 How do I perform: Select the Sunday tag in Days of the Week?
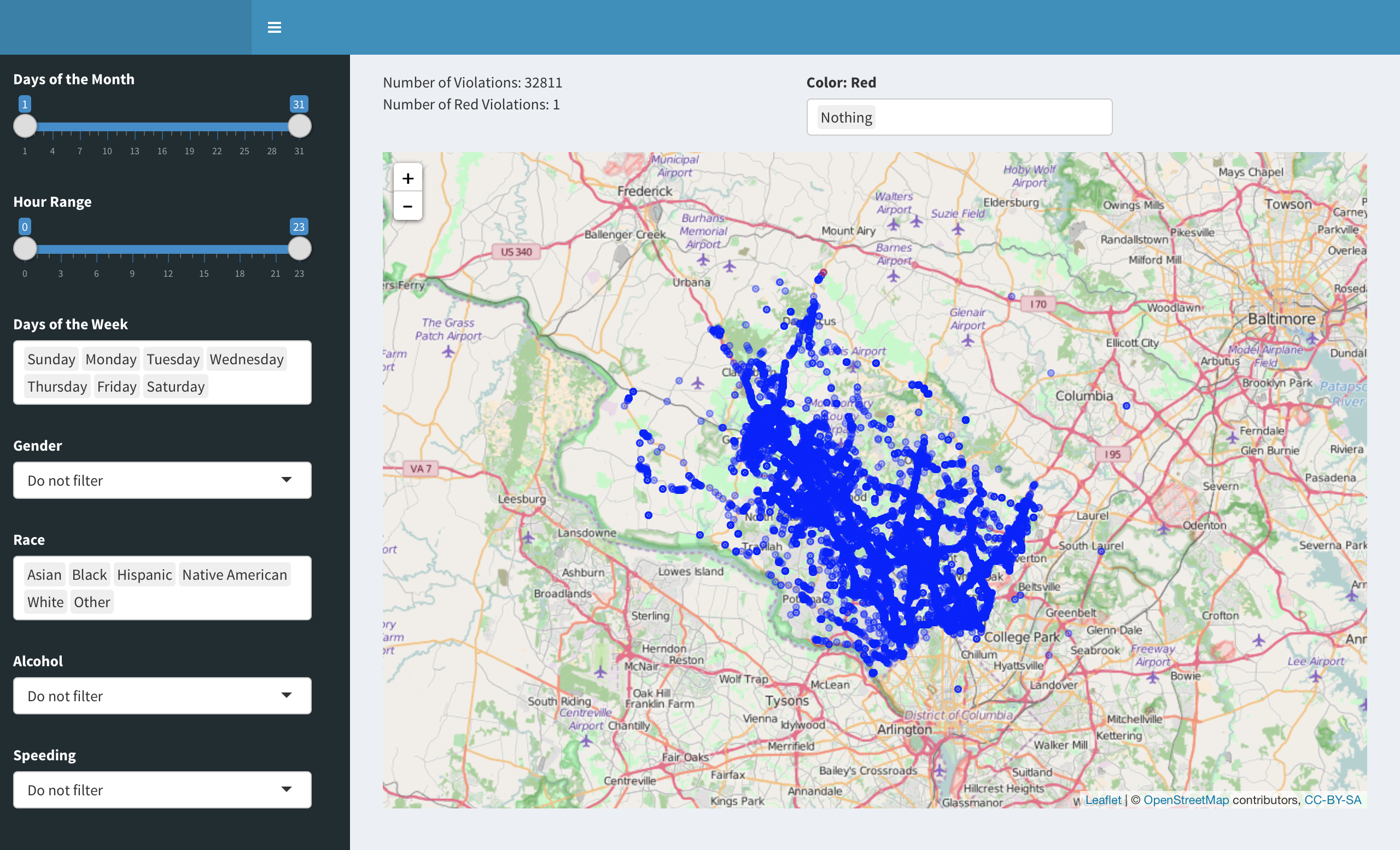coord(51,359)
